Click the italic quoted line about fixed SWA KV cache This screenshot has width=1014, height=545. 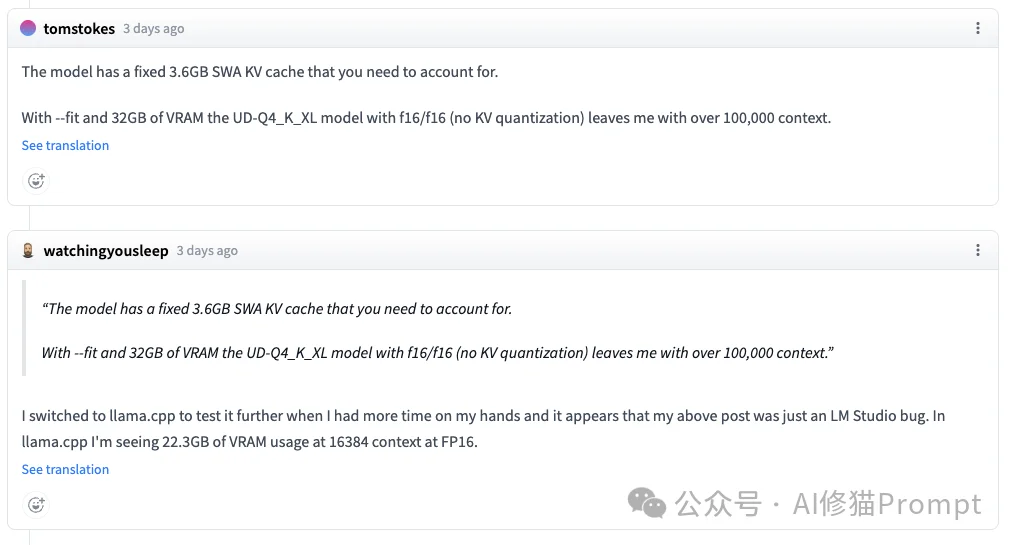click(277, 309)
